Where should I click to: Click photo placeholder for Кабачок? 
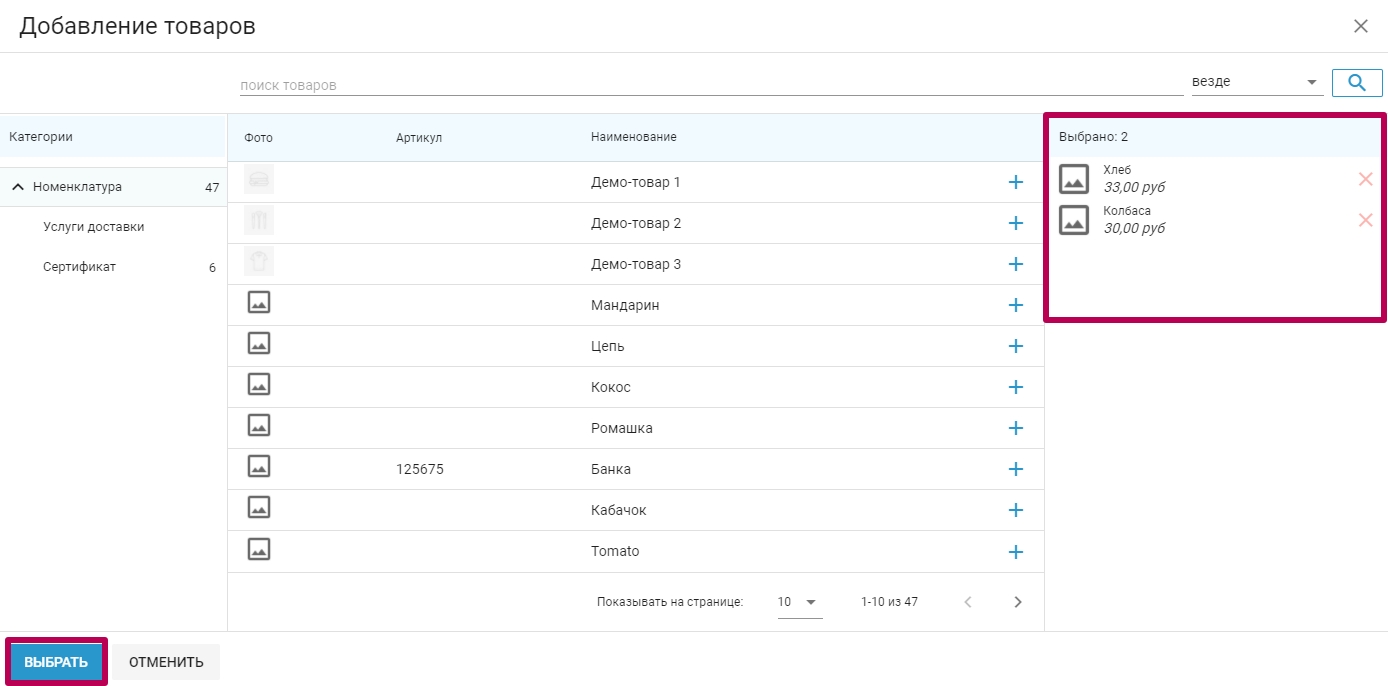pos(259,507)
